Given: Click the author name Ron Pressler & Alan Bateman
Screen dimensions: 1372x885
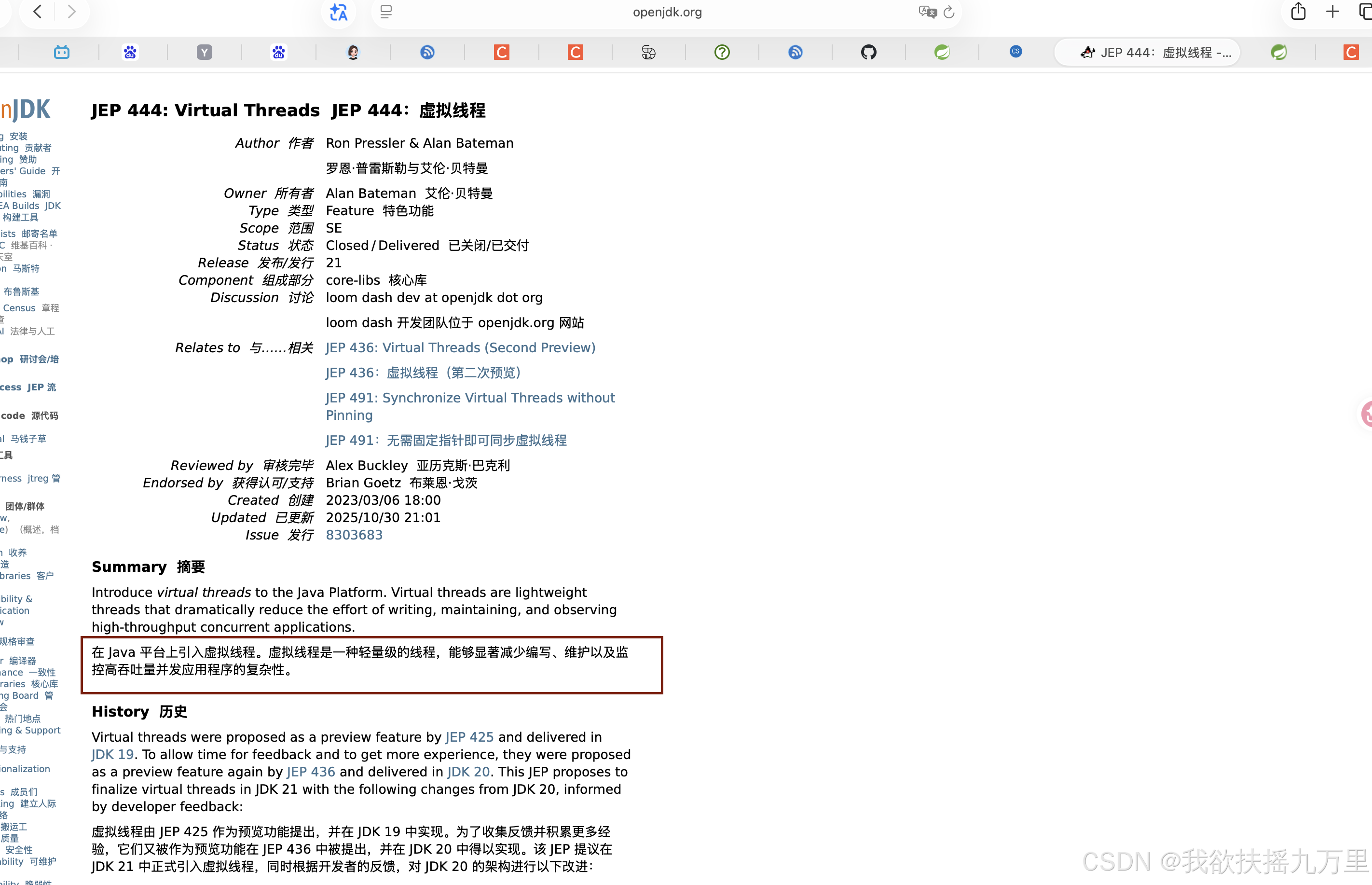Looking at the screenshot, I should 419,143.
